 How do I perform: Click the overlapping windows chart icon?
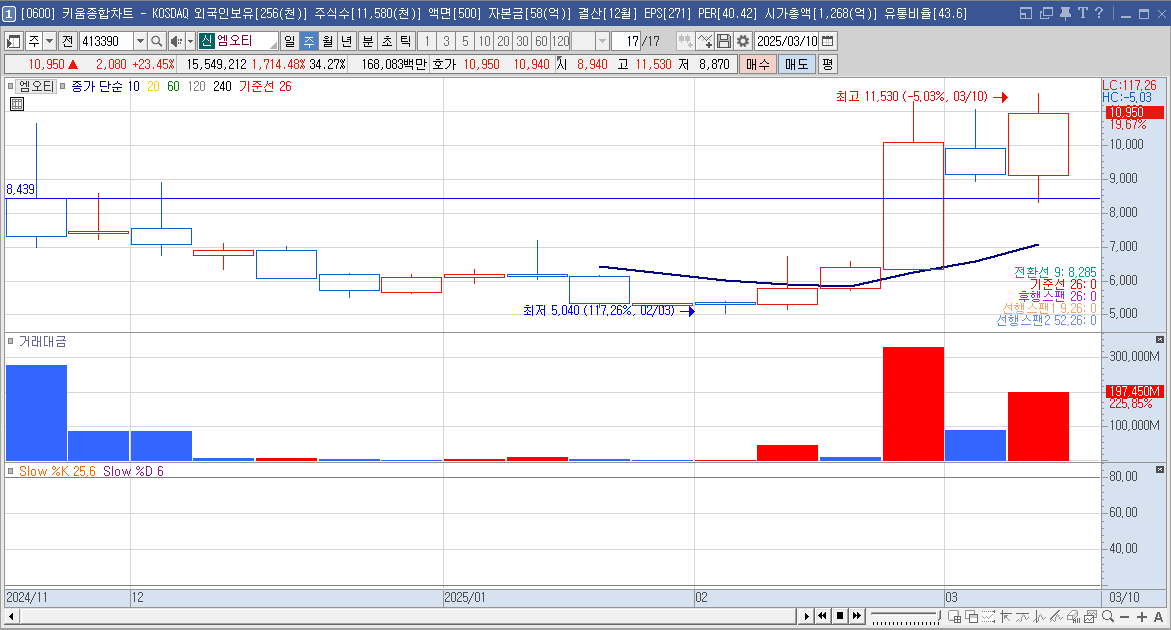[972, 617]
